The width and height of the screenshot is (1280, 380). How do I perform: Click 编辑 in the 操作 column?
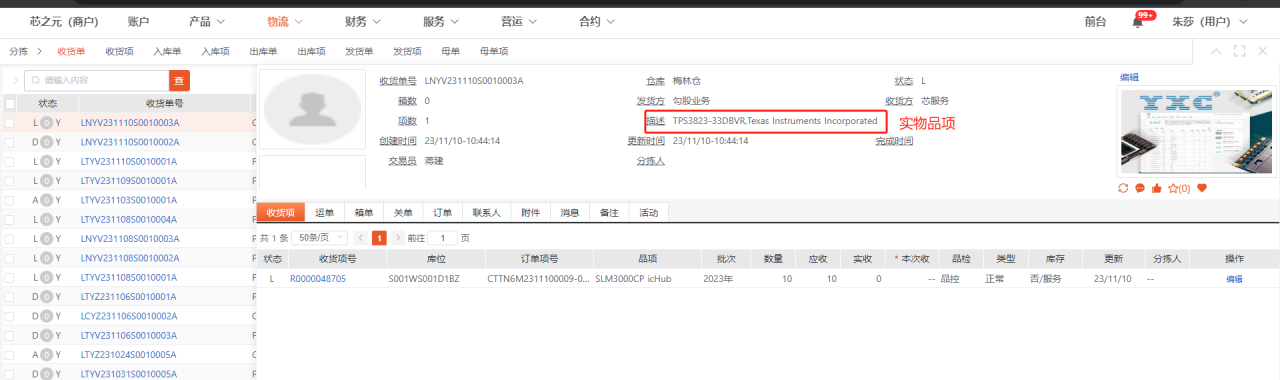point(1234,279)
